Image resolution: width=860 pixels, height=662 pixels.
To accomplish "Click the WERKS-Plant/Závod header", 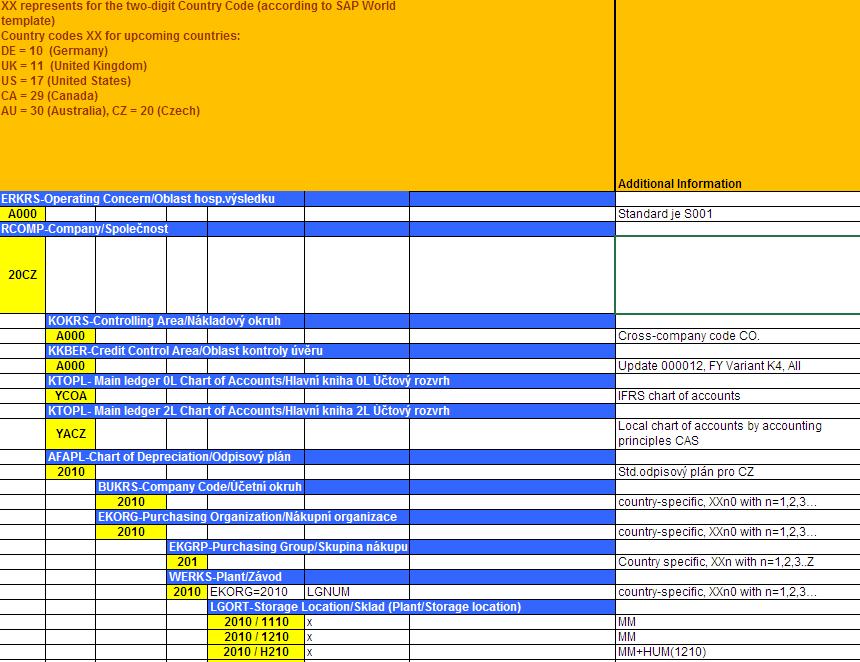I will (x=391, y=577).
